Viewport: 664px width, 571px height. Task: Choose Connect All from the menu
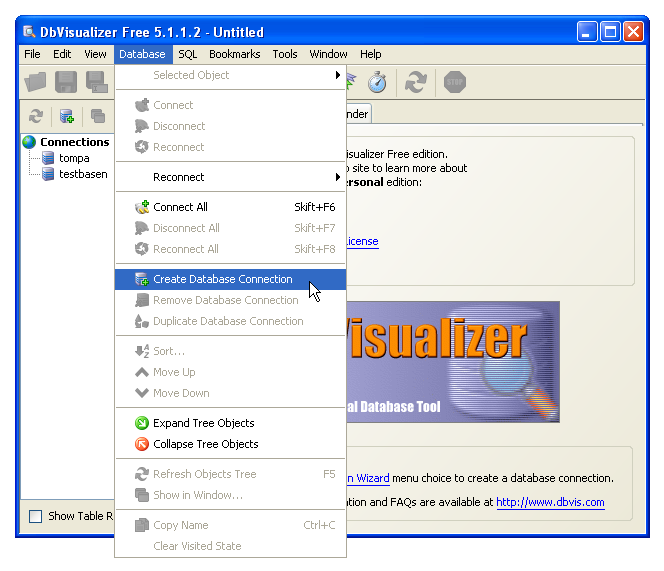pyautogui.click(x=231, y=207)
